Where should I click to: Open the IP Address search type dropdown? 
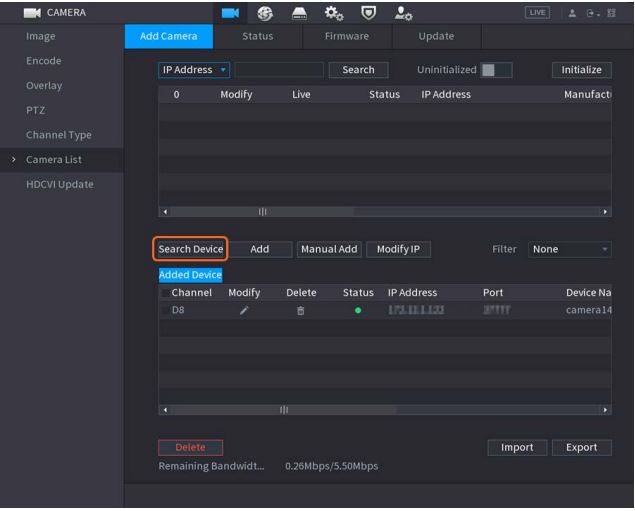(x=194, y=70)
